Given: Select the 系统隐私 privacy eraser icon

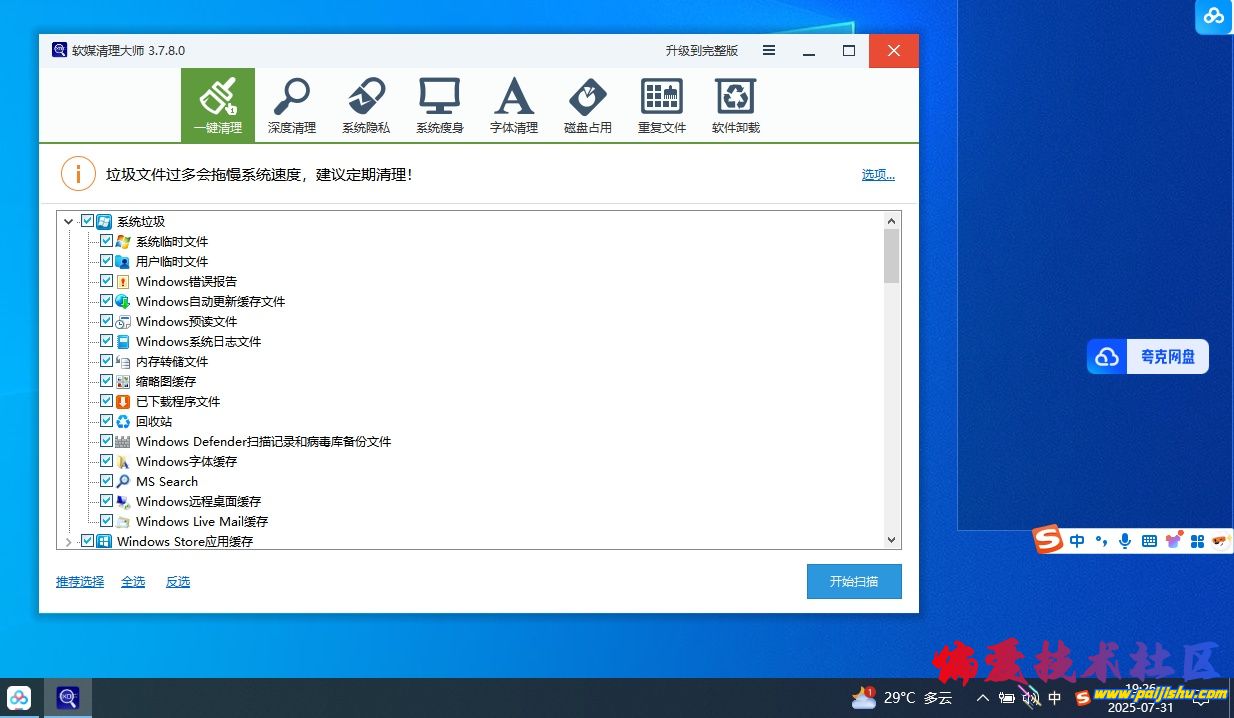Looking at the screenshot, I should pyautogui.click(x=366, y=106).
